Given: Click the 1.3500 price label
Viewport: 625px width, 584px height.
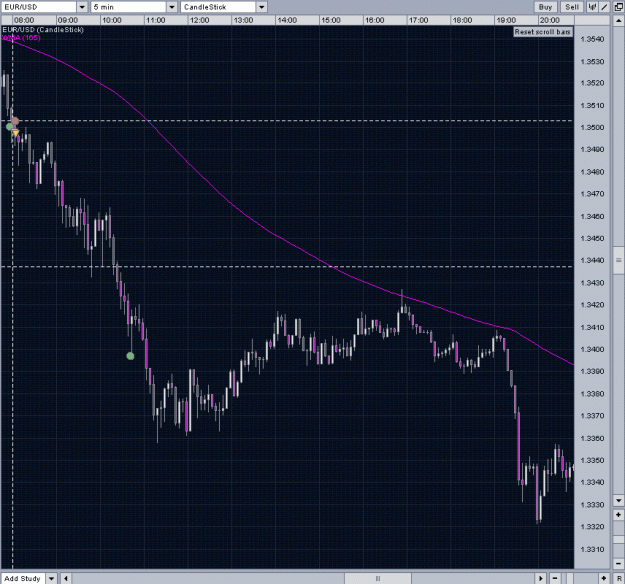Looking at the screenshot, I should click(x=592, y=128).
